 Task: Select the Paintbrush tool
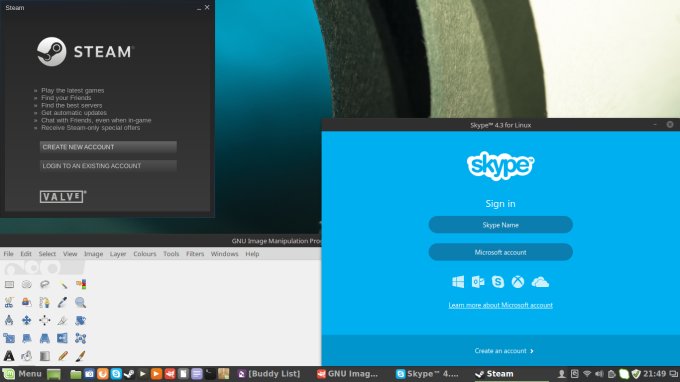(x=80, y=356)
